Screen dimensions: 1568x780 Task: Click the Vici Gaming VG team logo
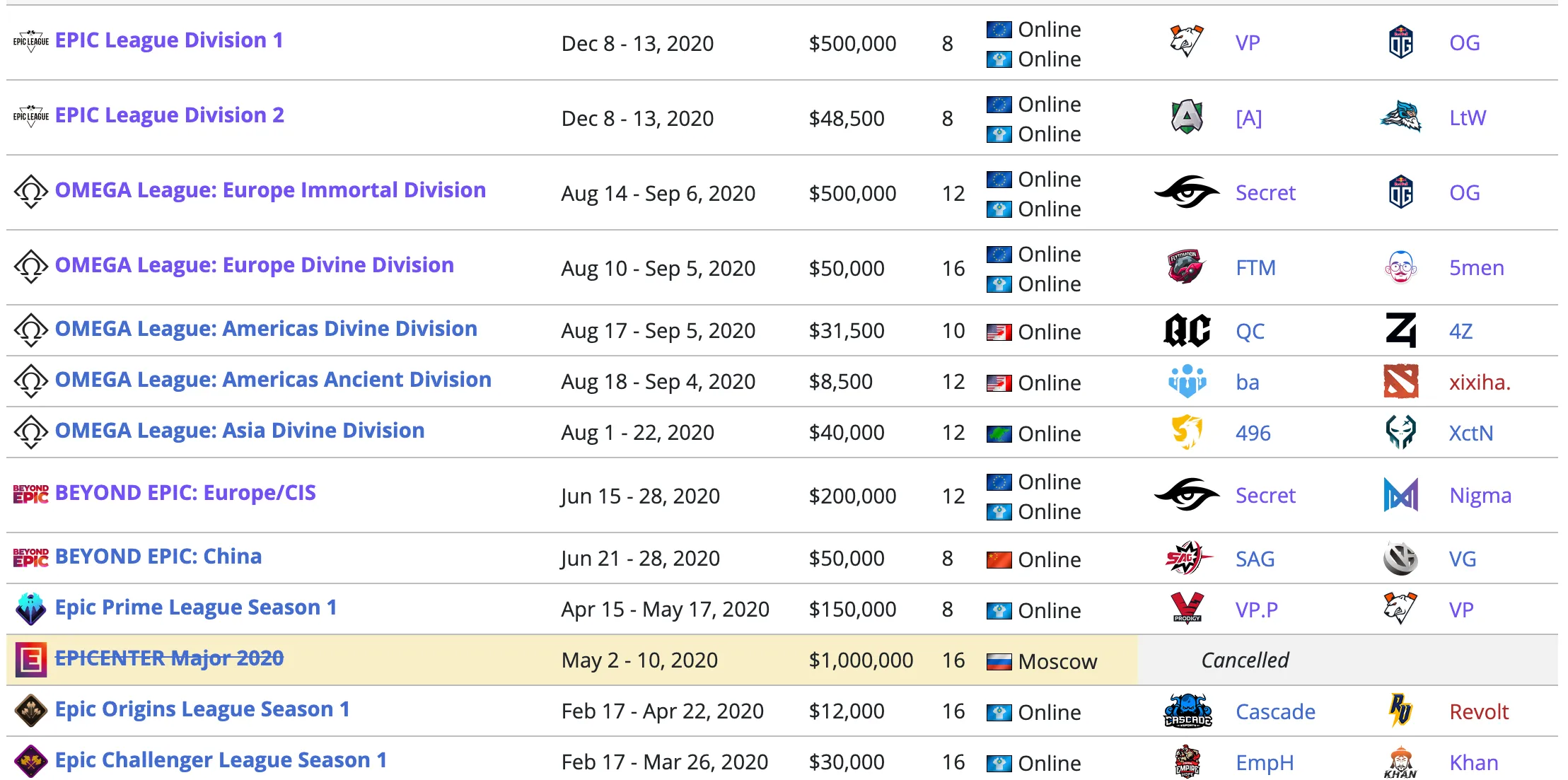click(x=1400, y=559)
